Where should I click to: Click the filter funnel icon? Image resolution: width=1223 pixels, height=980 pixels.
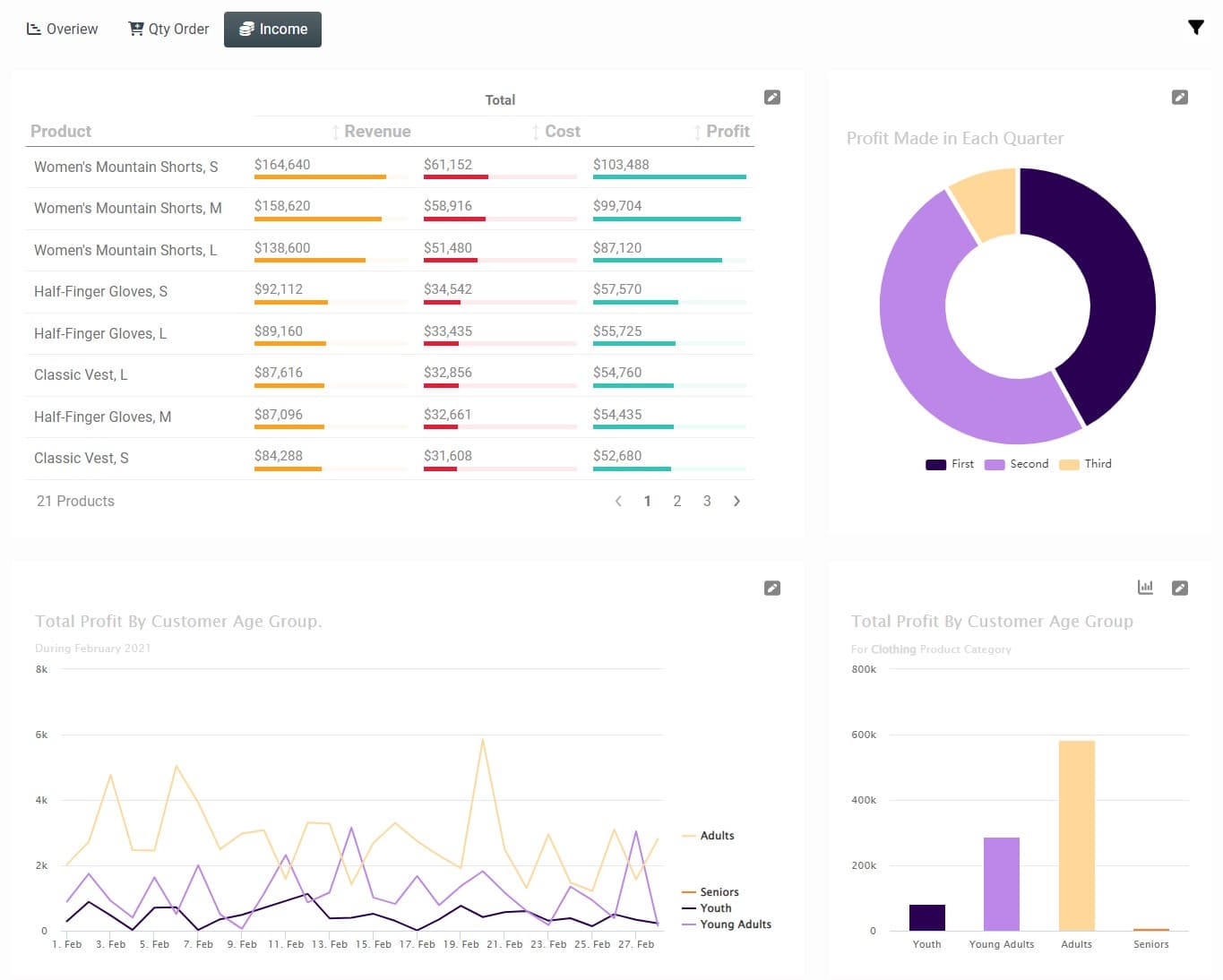pos(1195,28)
